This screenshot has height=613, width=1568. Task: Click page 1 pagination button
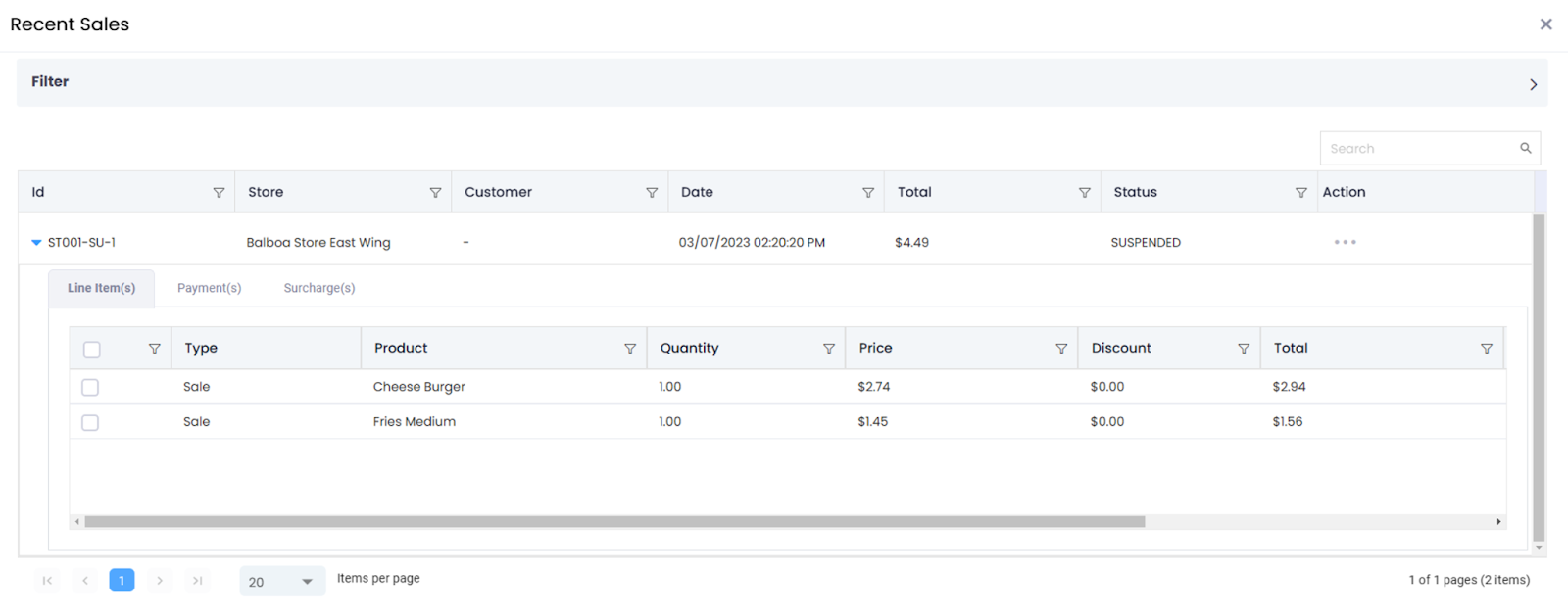[x=122, y=581]
